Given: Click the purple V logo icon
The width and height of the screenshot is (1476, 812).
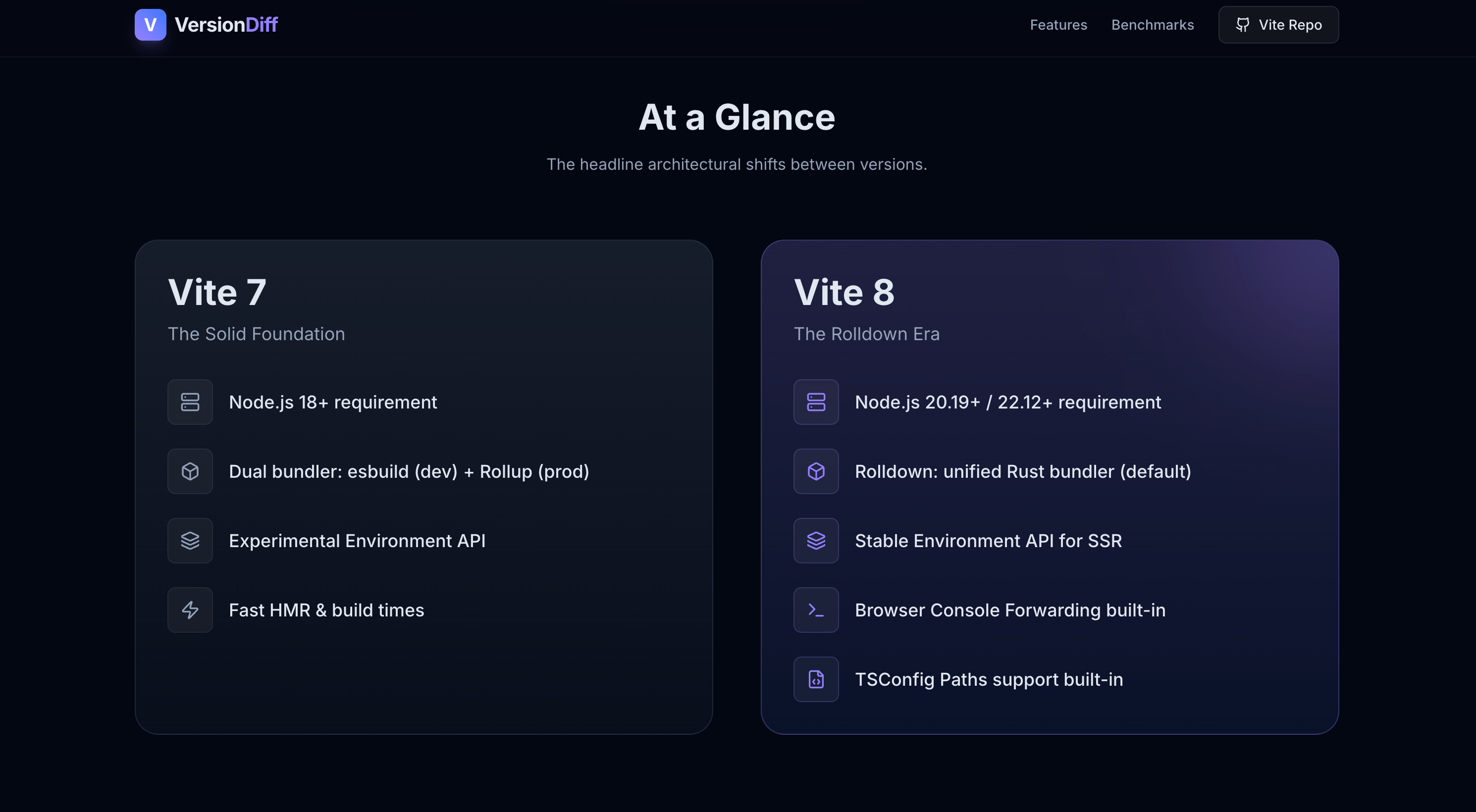Looking at the screenshot, I should (x=150, y=25).
